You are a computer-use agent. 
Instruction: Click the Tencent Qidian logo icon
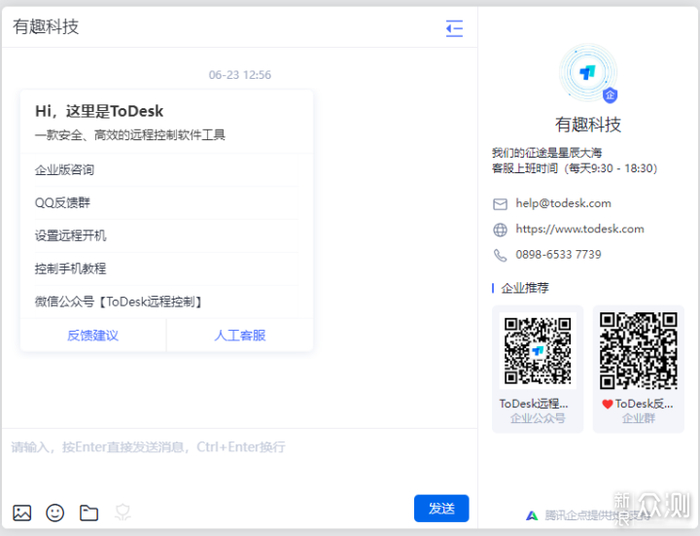(x=532, y=516)
